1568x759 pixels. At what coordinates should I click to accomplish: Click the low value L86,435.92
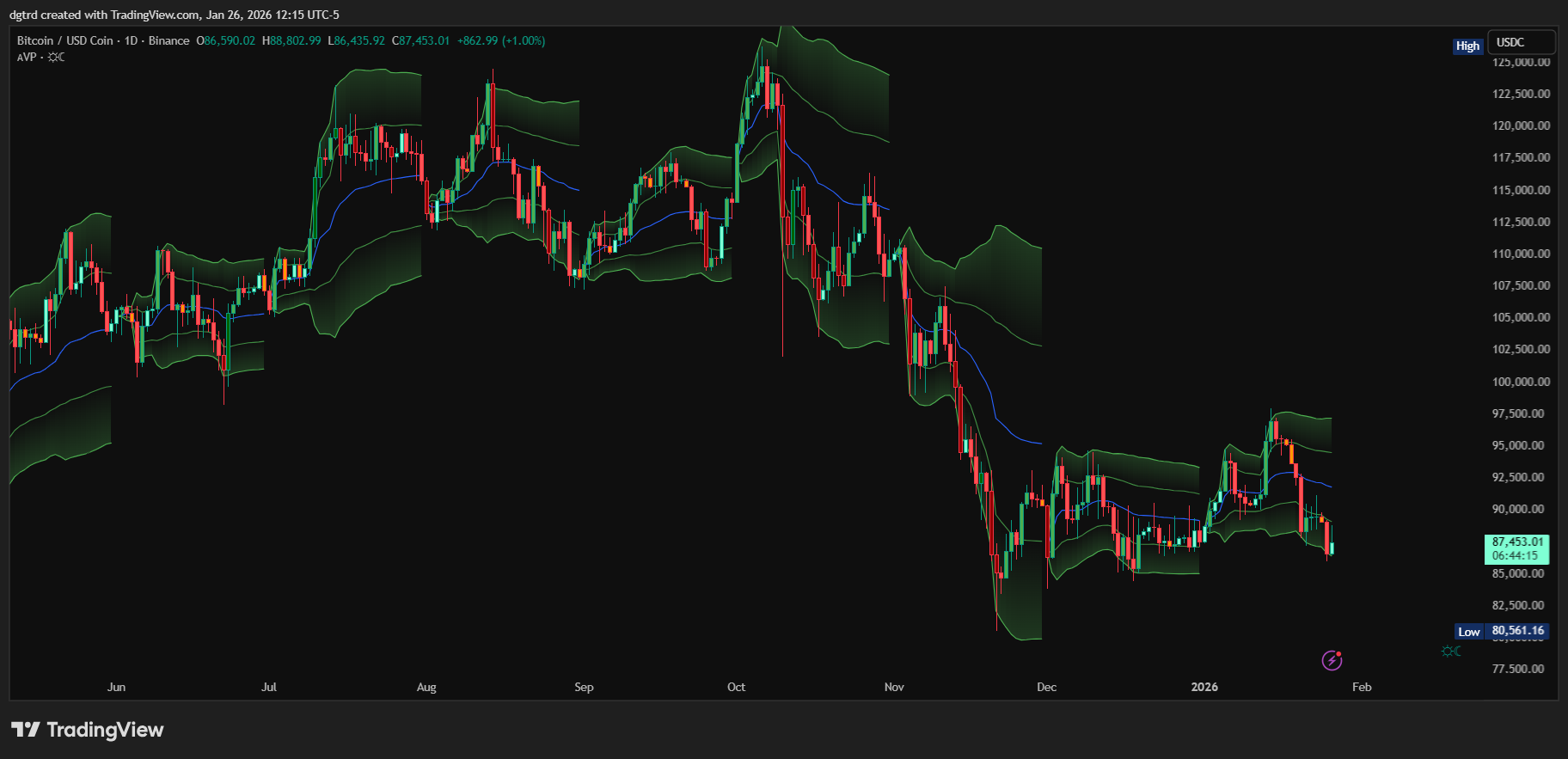point(357,40)
